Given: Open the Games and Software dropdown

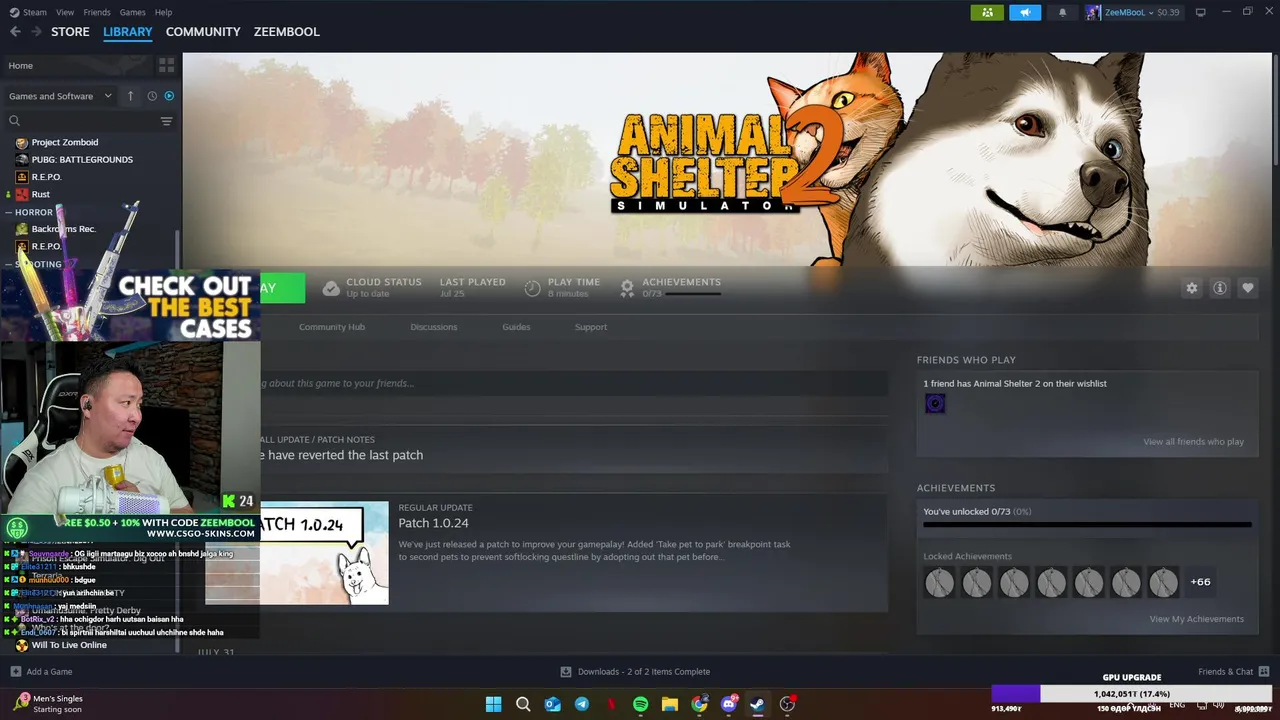Looking at the screenshot, I should coord(60,96).
